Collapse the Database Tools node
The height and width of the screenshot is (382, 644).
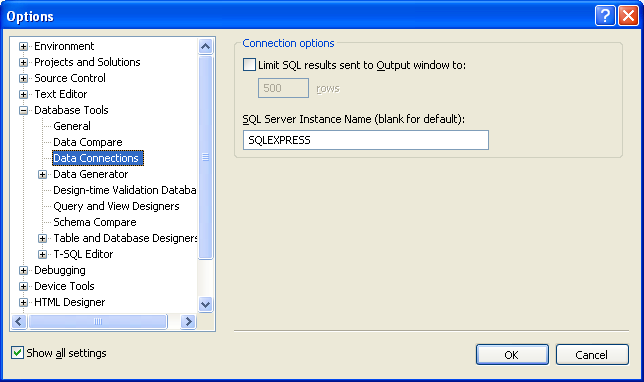point(23,110)
